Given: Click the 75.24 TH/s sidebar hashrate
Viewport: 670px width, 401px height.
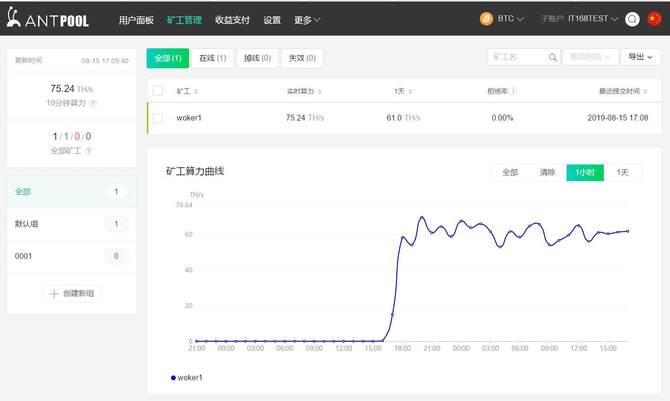Looking at the screenshot, I should point(72,89).
